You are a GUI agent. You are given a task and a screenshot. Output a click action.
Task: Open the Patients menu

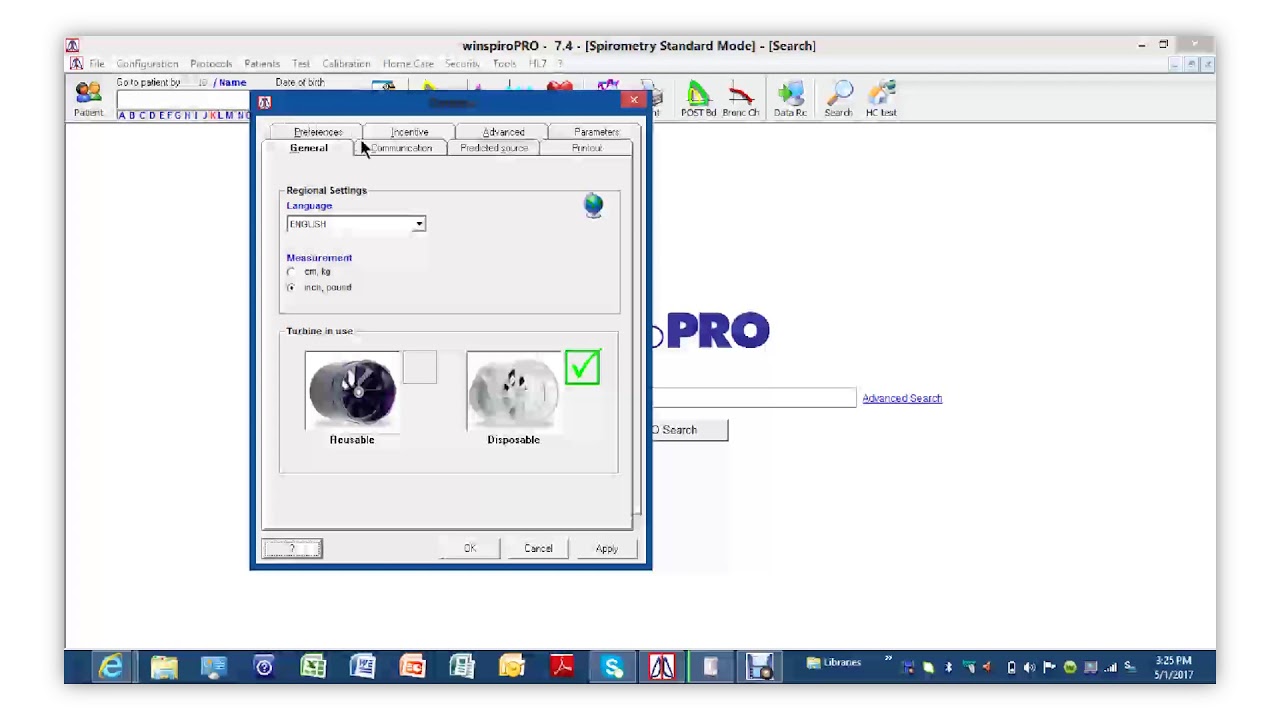point(262,64)
